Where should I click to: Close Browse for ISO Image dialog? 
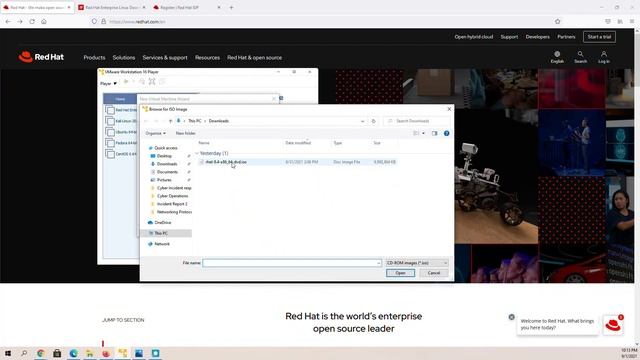449,109
